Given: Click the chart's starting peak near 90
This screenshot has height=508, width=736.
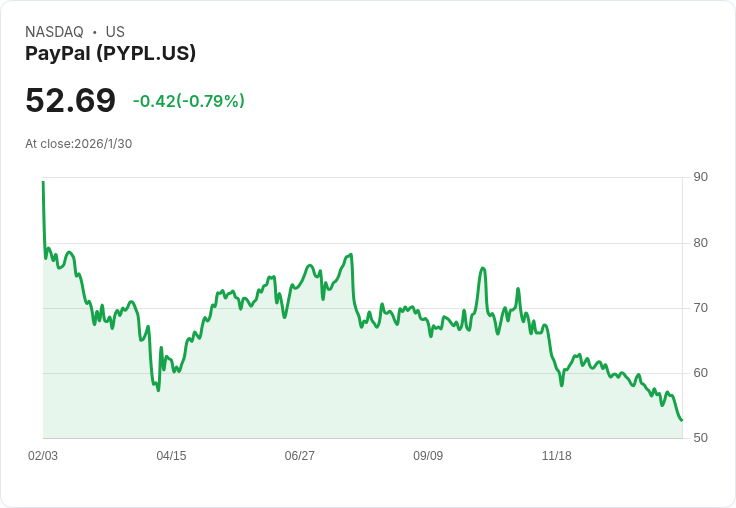Looking at the screenshot, I should (43, 182).
